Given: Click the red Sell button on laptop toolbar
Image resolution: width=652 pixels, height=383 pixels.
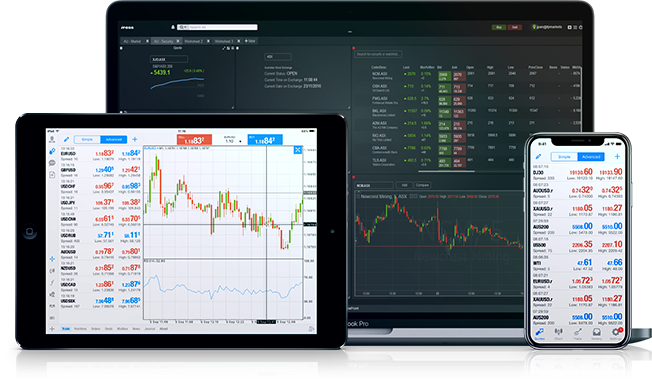Looking at the screenshot, I should [x=515, y=27].
